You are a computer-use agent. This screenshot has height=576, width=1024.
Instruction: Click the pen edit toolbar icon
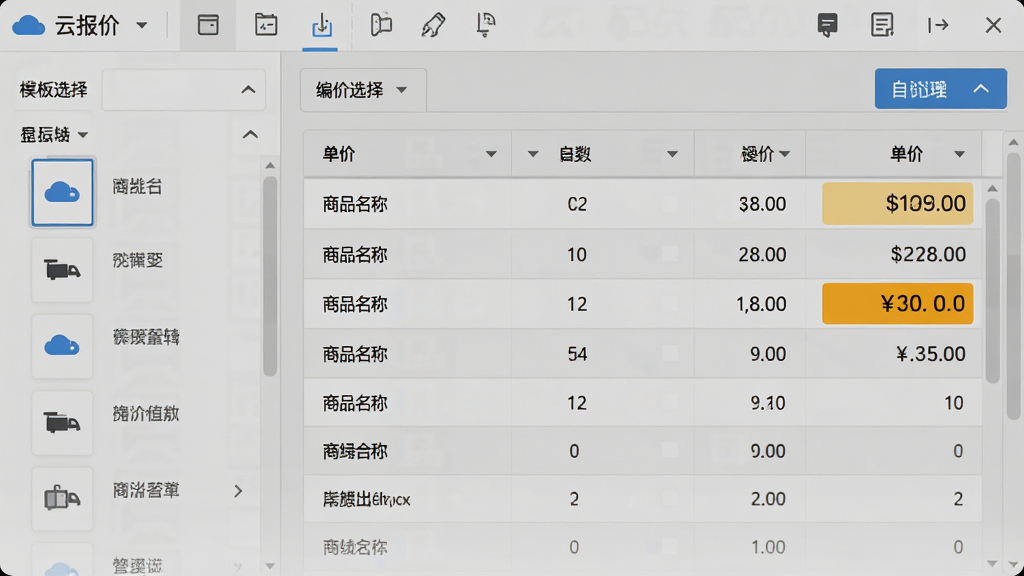[x=432, y=25]
